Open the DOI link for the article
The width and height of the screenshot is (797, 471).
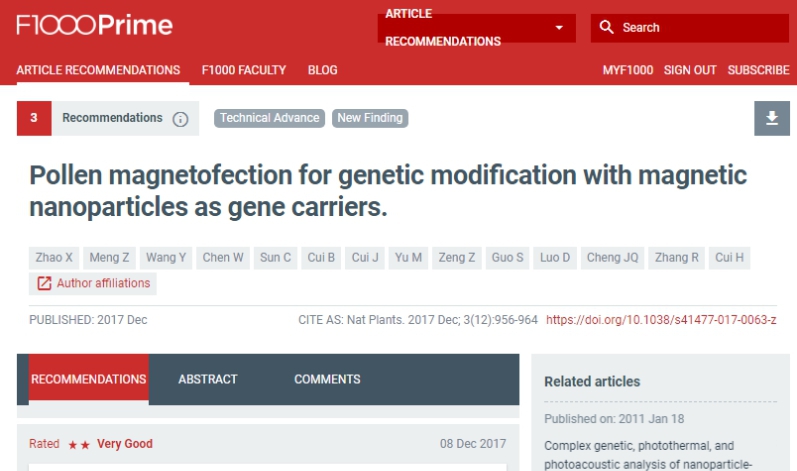click(661, 320)
